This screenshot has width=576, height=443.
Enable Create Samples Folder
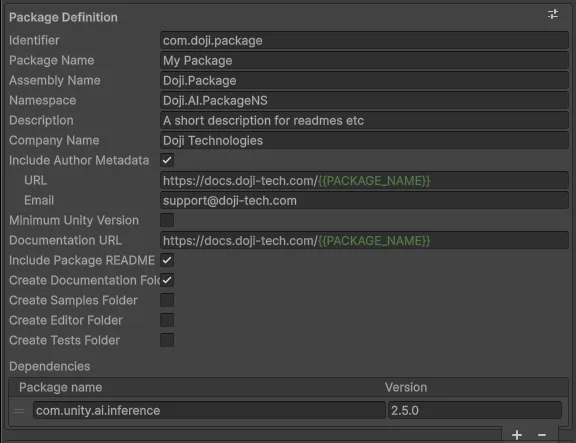click(167, 300)
